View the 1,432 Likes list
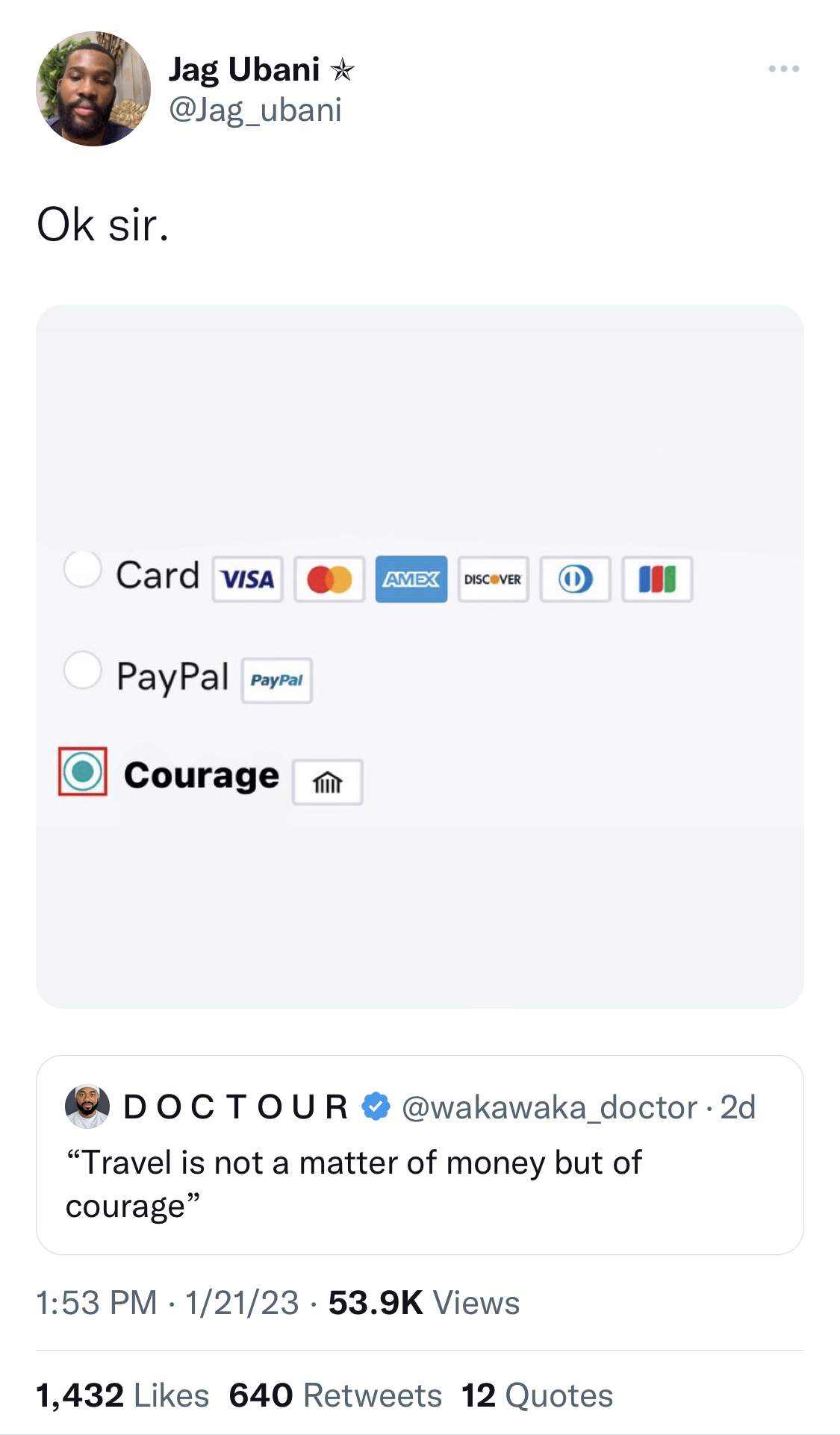Image resolution: width=840 pixels, height=1435 pixels. tap(122, 1395)
